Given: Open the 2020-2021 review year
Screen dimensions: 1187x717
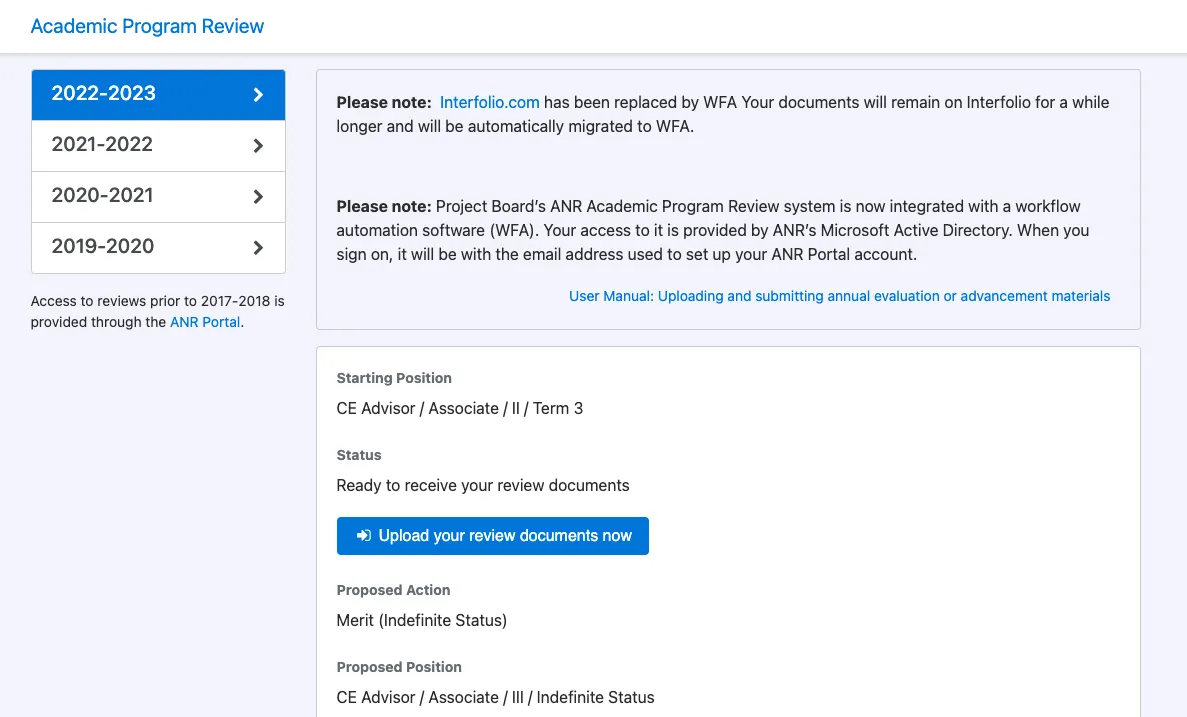Looking at the screenshot, I should click(x=102, y=196).
